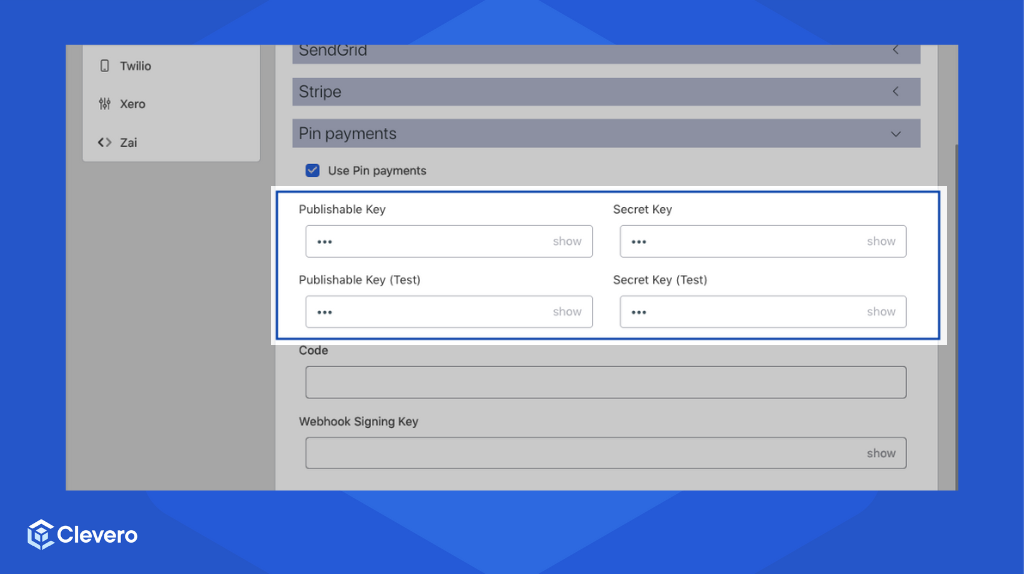This screenshot has width=1024, height=574.
Task: Focus the Publishable Key input field
Action: pos(449,242)
